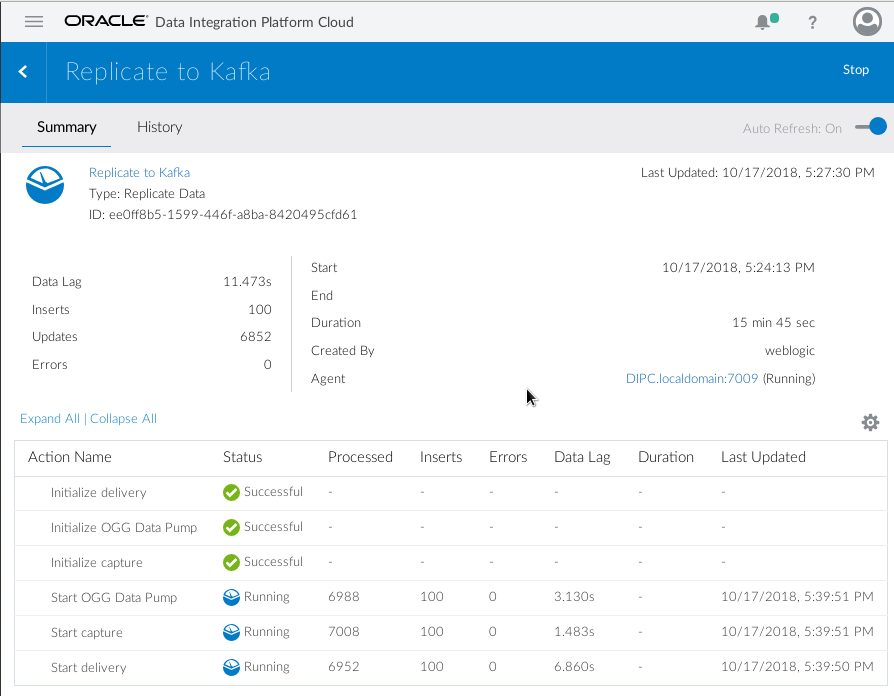894x696 pixels.
Task: Select the Summary tab
Action: (66, 127)
